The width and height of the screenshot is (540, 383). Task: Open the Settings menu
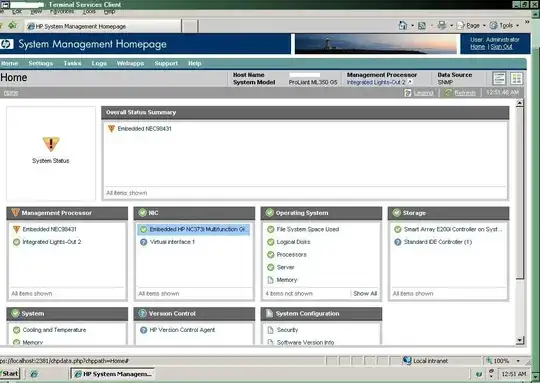[x=41, y=63]
